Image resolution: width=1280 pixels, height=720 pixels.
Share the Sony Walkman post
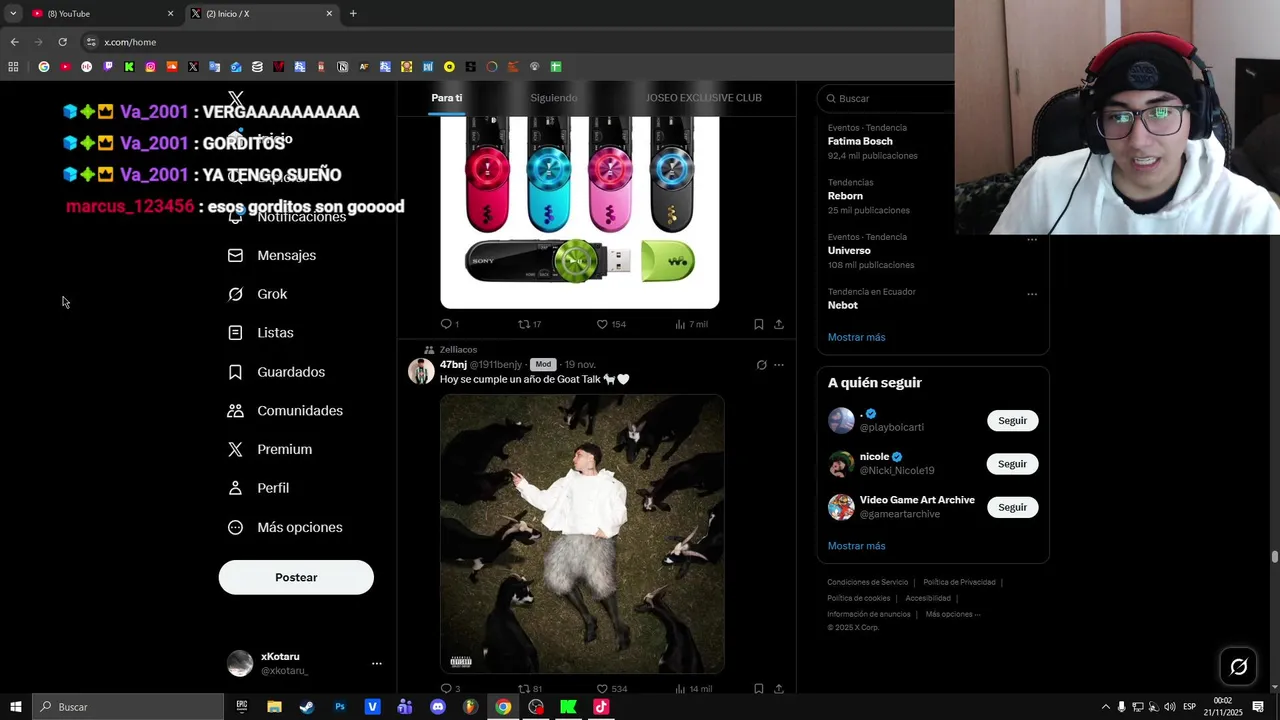779,324
